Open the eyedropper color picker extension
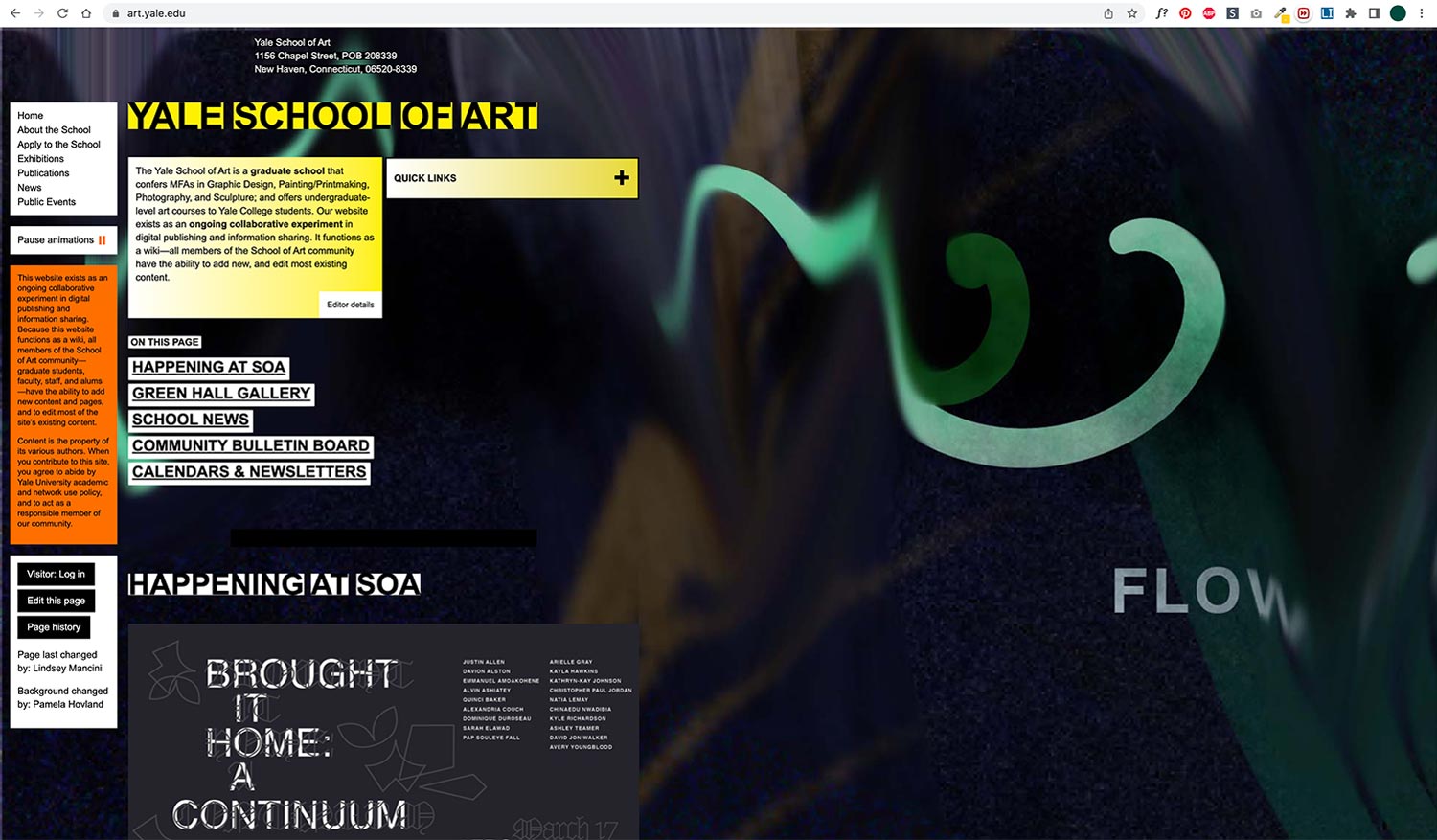The image size is (1437, 840). 1281,13
